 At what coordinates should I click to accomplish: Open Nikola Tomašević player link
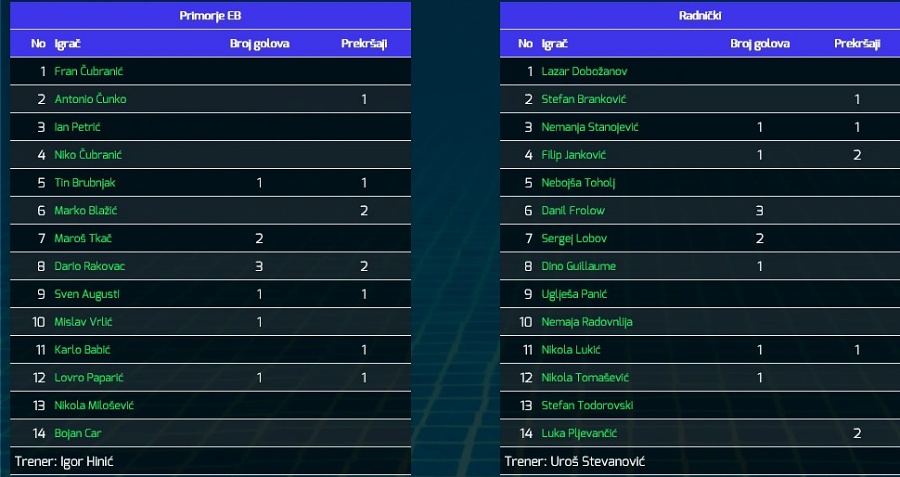click(585, 378)
